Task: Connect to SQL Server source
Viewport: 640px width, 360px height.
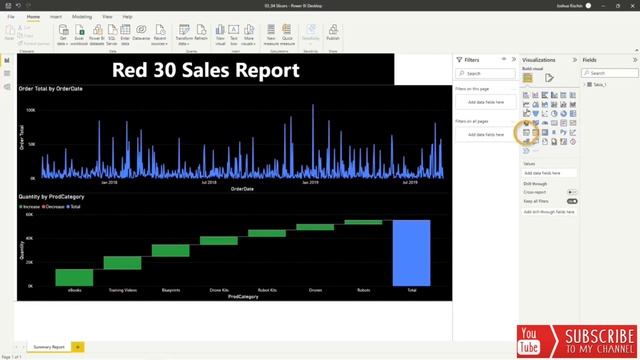Action: pos(112,35)
